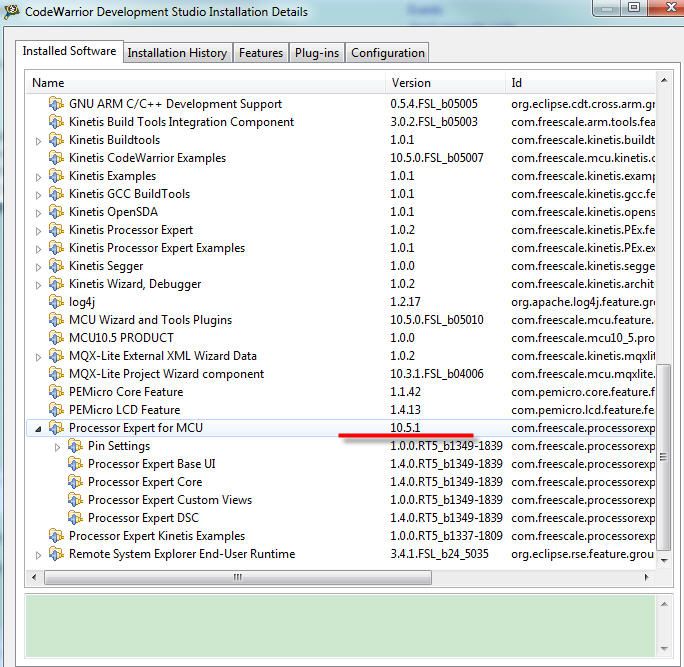Screen dimensions: 684x667
Task: Expand the MQX-Lite External XML Wizard Data node
Action: 38,357
